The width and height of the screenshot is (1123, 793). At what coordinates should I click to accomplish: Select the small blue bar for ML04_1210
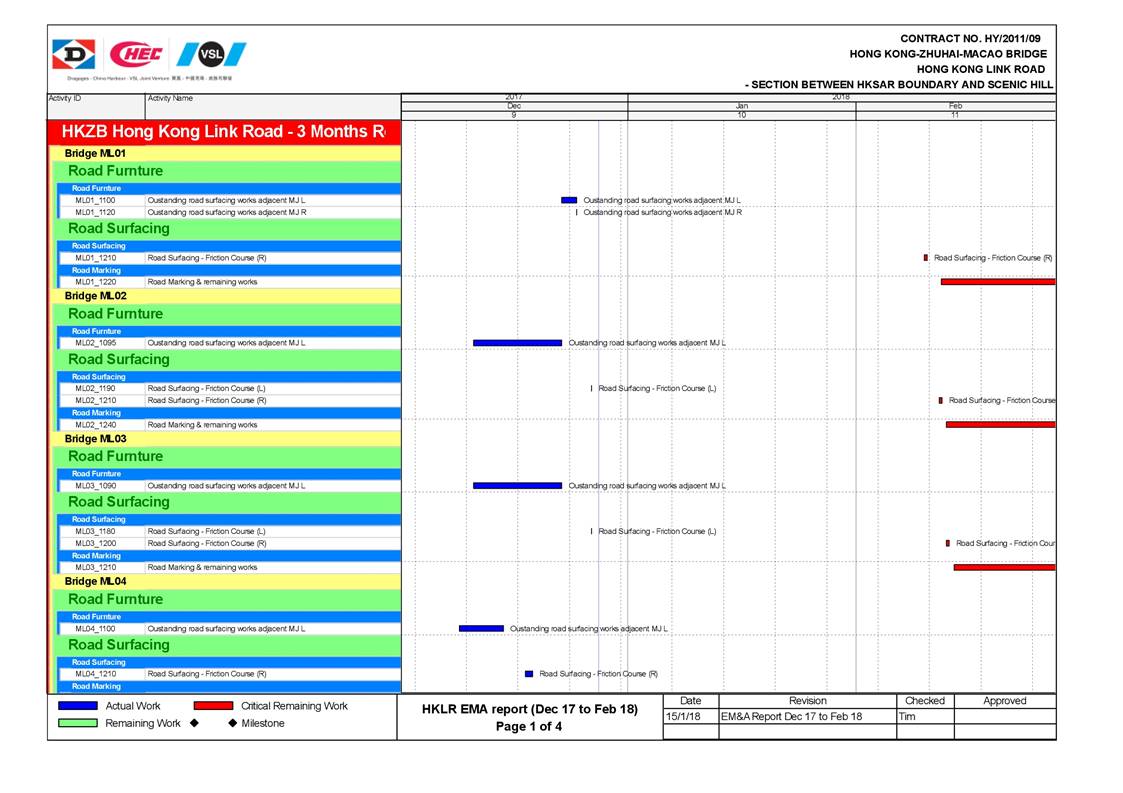tap(529, 674)
